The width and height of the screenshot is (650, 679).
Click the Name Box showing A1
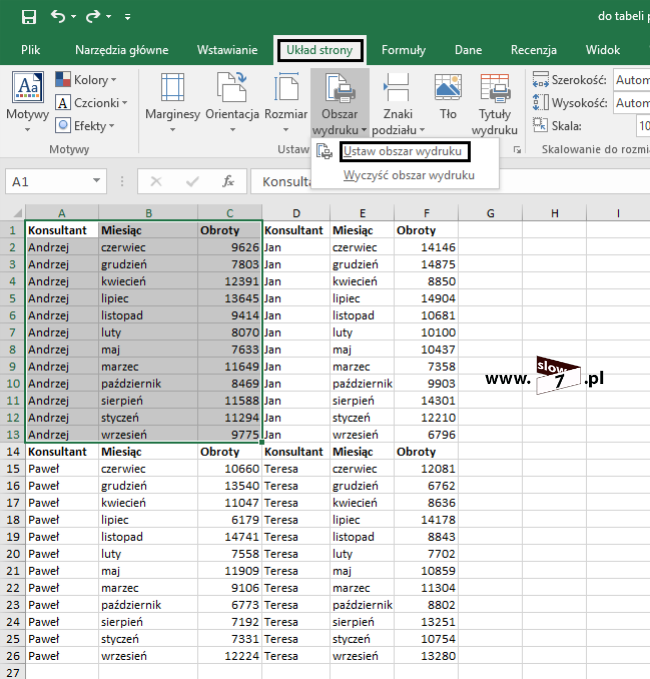(47, 181)
